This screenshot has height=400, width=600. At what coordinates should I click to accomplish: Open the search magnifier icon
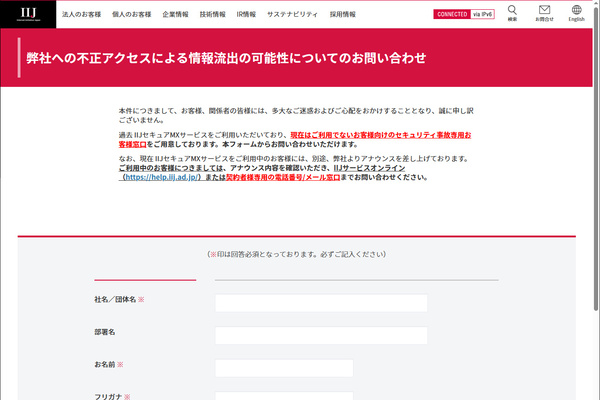[512, 13]
